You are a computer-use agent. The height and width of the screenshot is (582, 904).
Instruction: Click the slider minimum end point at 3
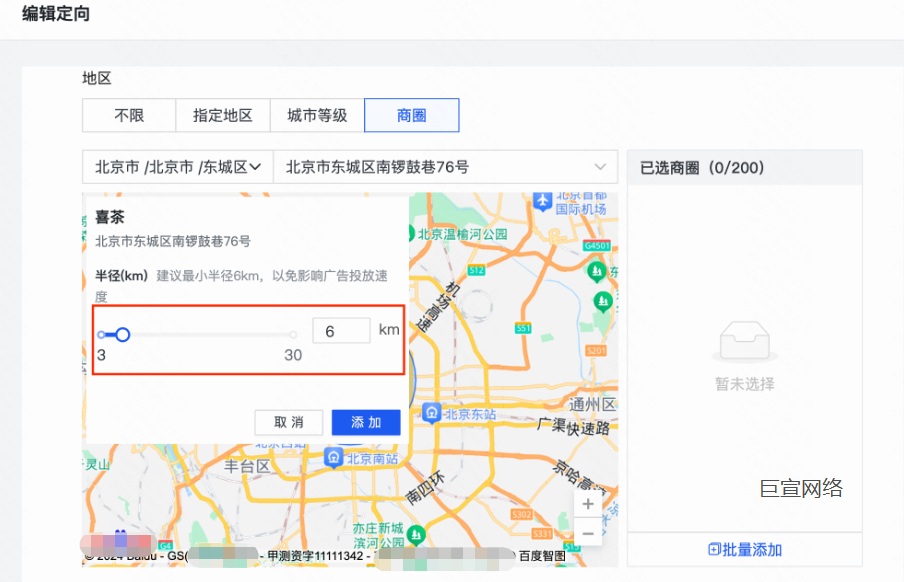point(101,335)
